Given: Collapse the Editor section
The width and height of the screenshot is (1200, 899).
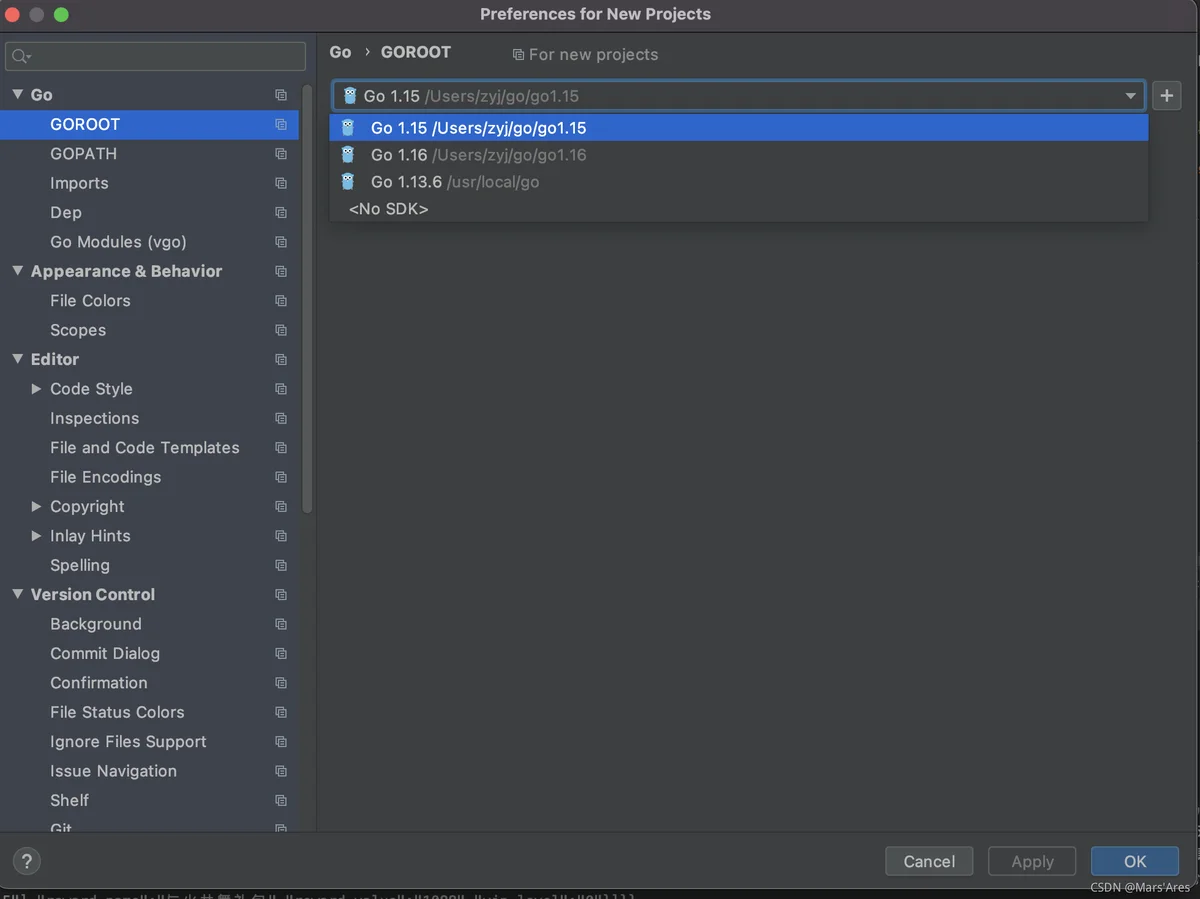Looking at the screenshot, I should [x=17, y=359].
